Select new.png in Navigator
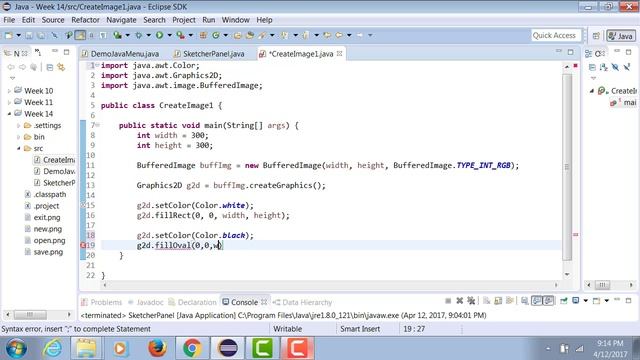640x360 pixels. pos(43,229)
